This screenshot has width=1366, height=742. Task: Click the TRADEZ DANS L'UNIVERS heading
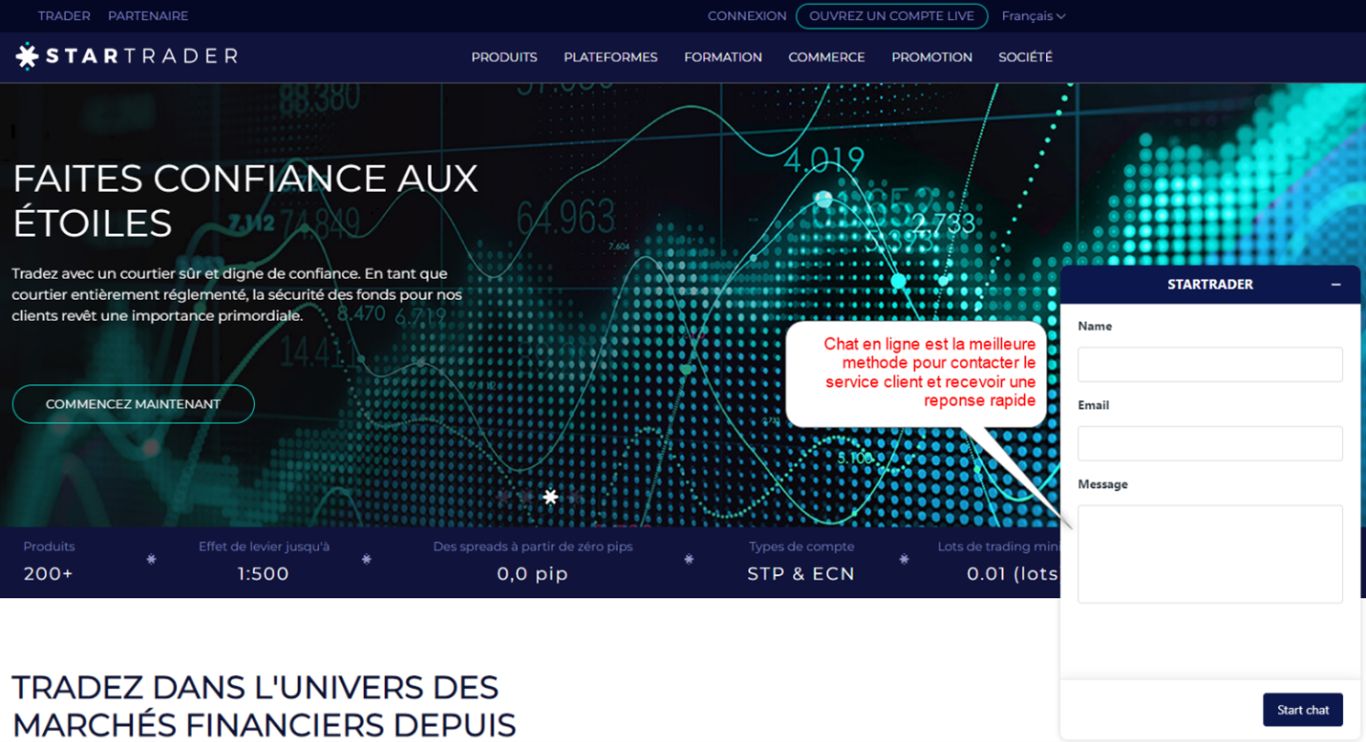point(264,705)
